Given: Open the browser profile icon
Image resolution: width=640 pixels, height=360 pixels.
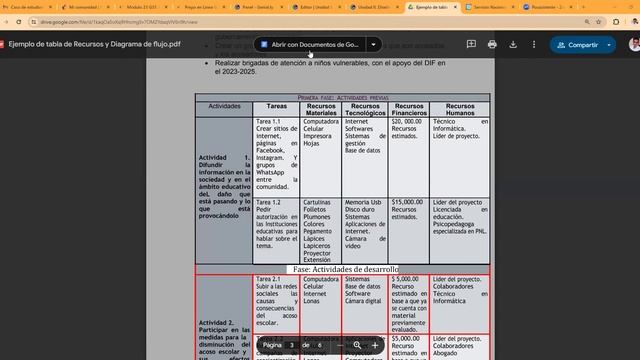Looking at the screenshot, I should pos(635,22).
